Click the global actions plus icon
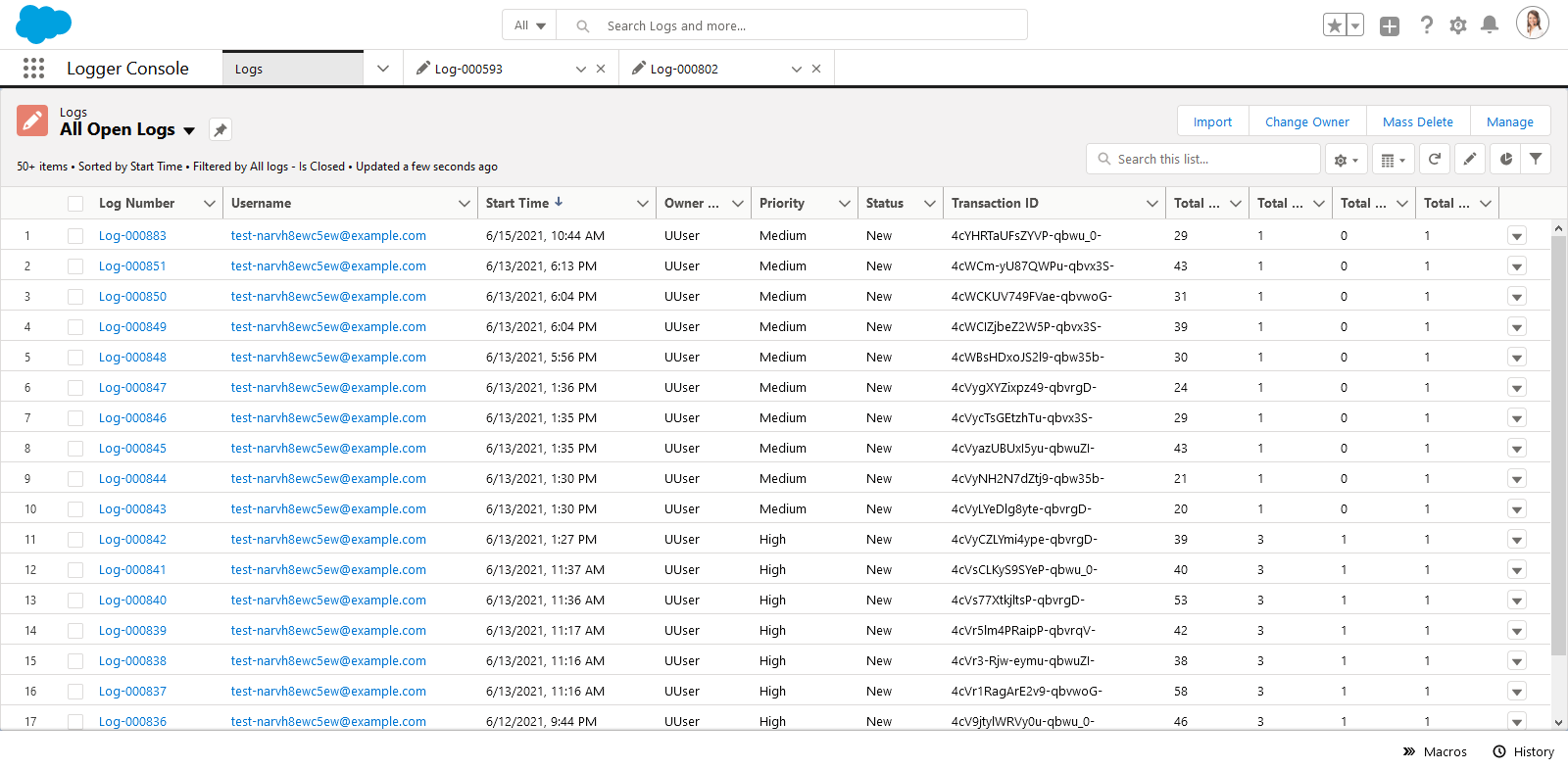The image size is (1568, 770). pyautogui.click(x=1390, y=26)
